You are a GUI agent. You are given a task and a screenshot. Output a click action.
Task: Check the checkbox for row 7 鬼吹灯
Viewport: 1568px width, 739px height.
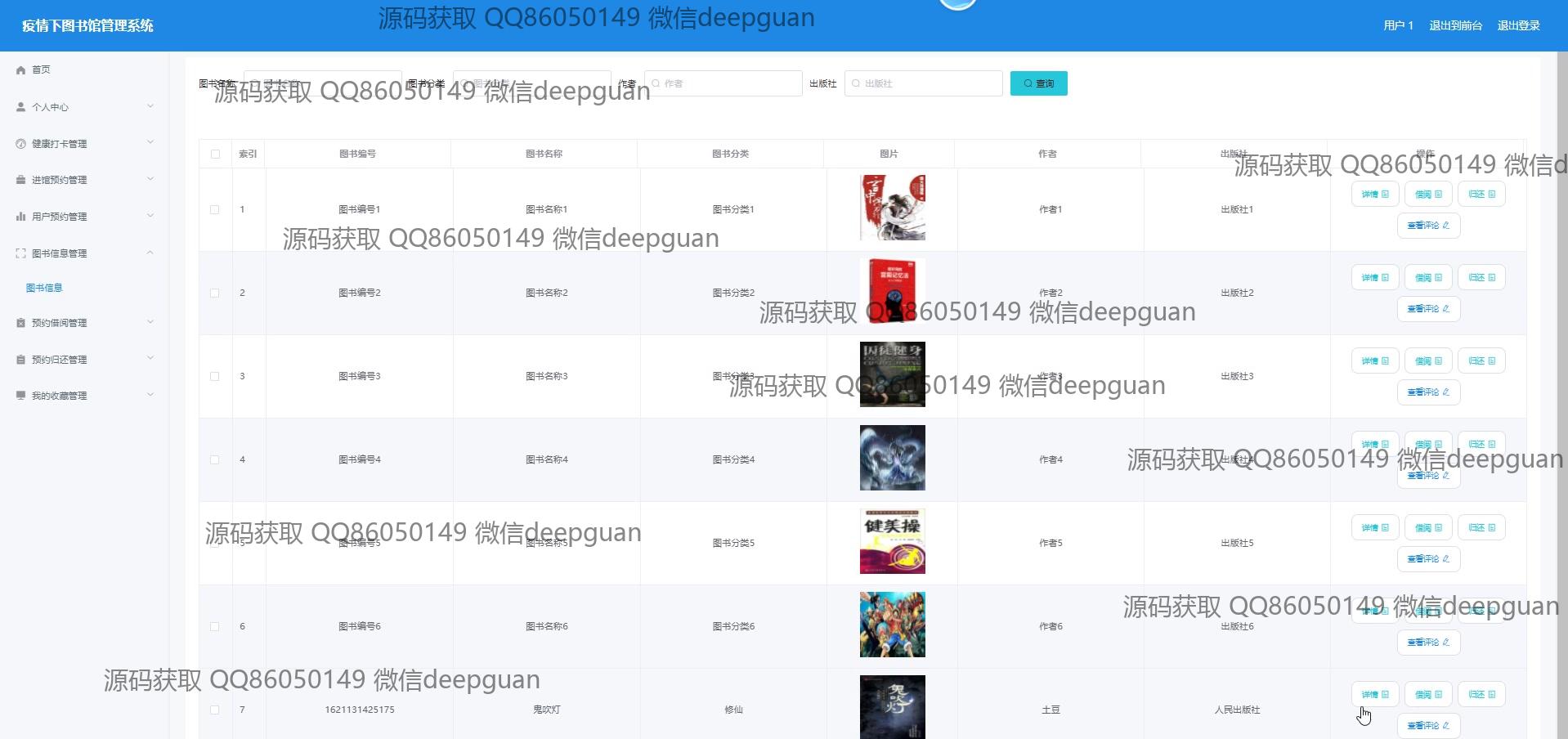click(215, 710)
